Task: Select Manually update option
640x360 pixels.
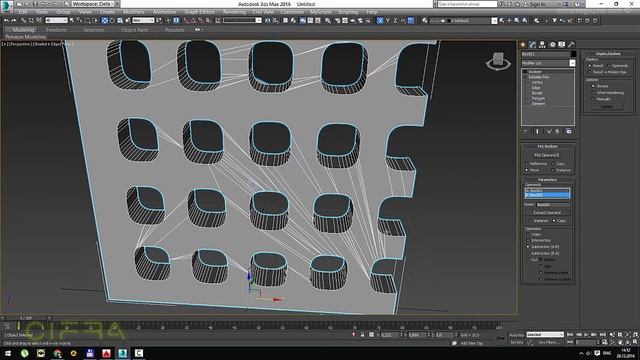Action: [x=593, y=99]
